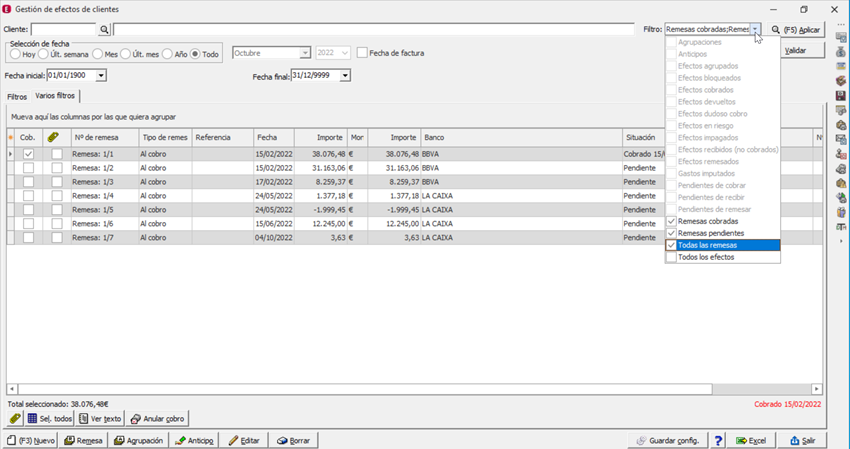Click the Salir exit button
Screen dimensions: 850x449
click(x=802, y=440)
